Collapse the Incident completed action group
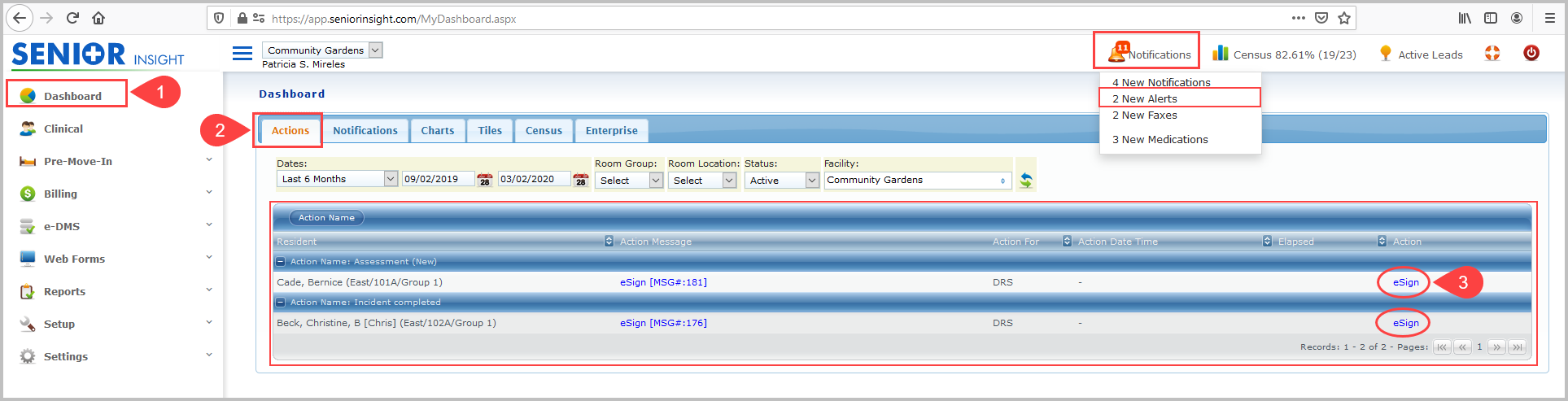 (281, 303)
